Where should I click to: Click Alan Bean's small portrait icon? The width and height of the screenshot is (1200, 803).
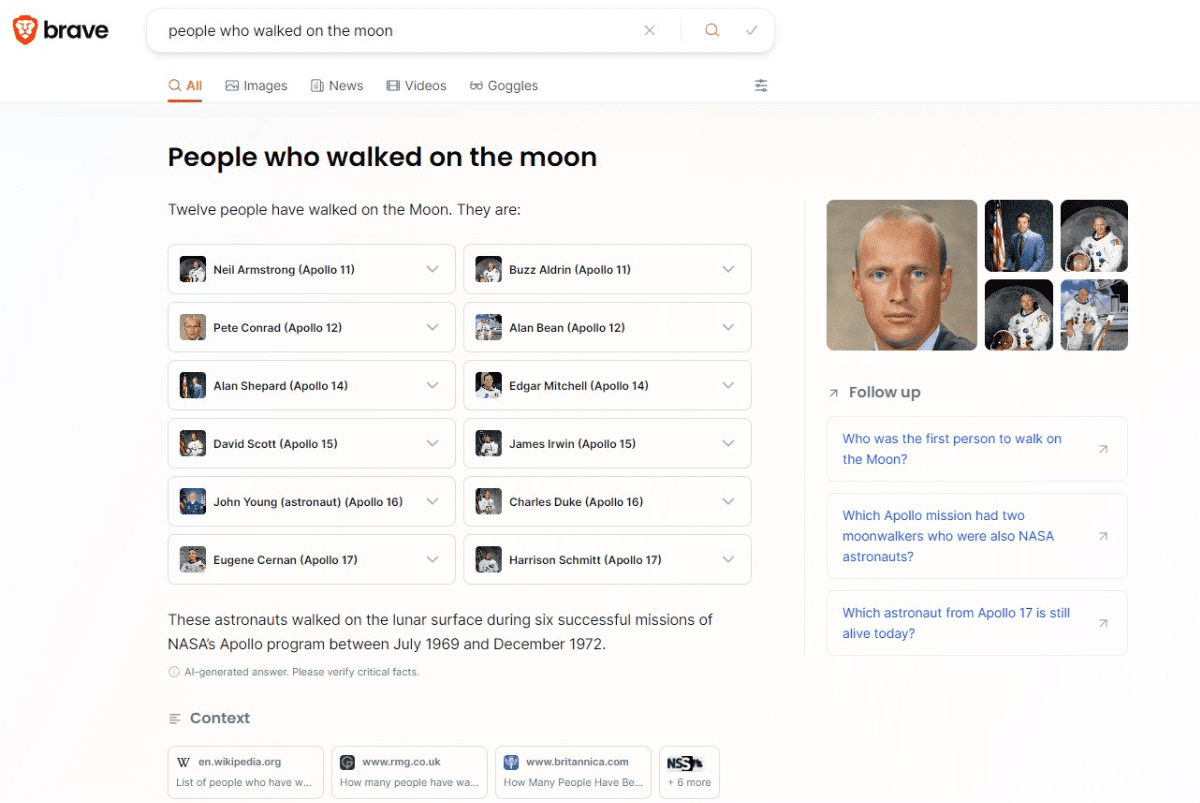489,327
